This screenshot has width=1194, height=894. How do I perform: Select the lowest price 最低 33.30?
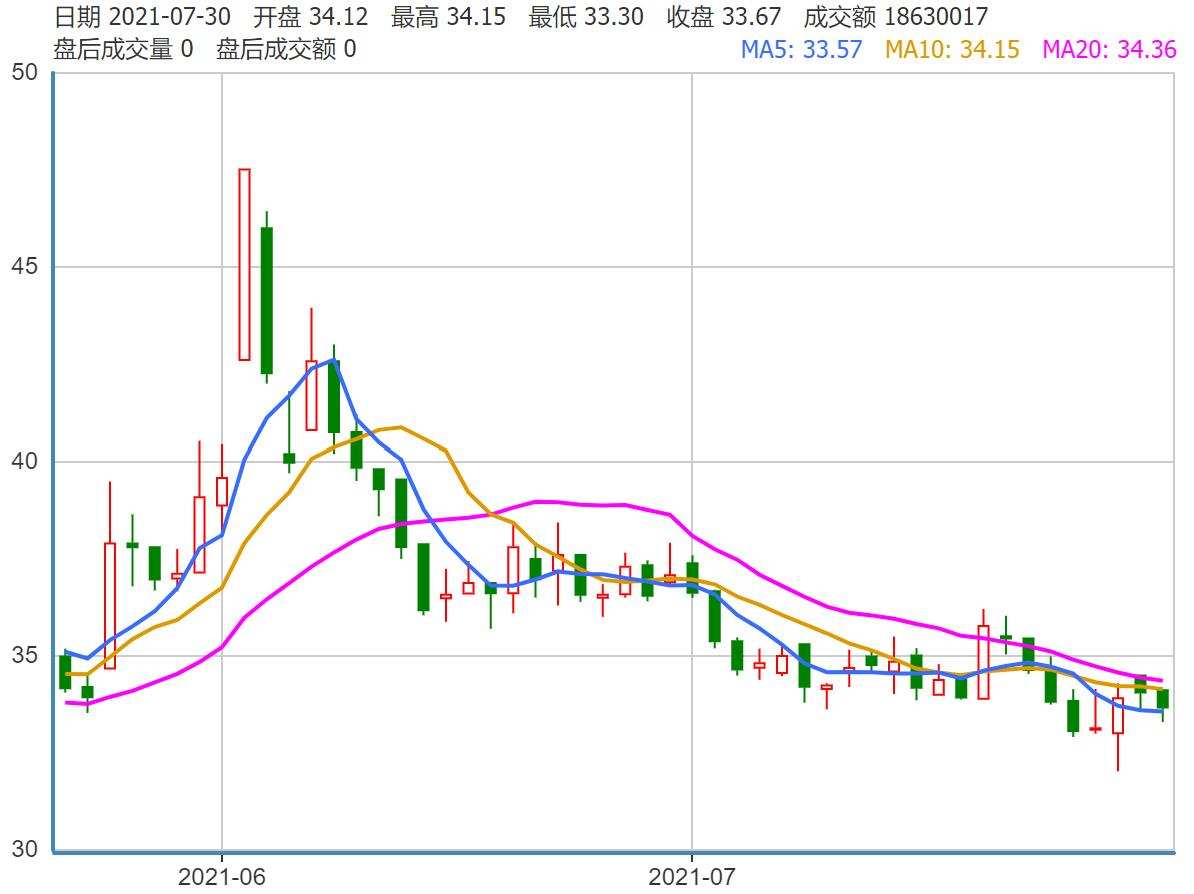(x=586, y=16)
